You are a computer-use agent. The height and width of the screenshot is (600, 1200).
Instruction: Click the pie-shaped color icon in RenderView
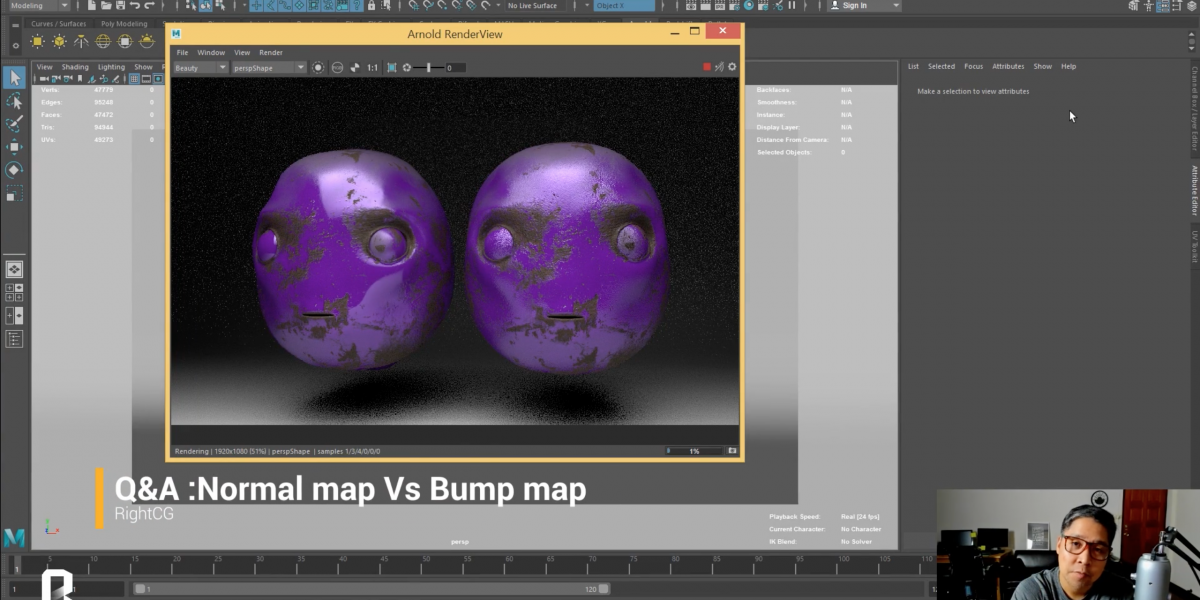click(355, 68)
